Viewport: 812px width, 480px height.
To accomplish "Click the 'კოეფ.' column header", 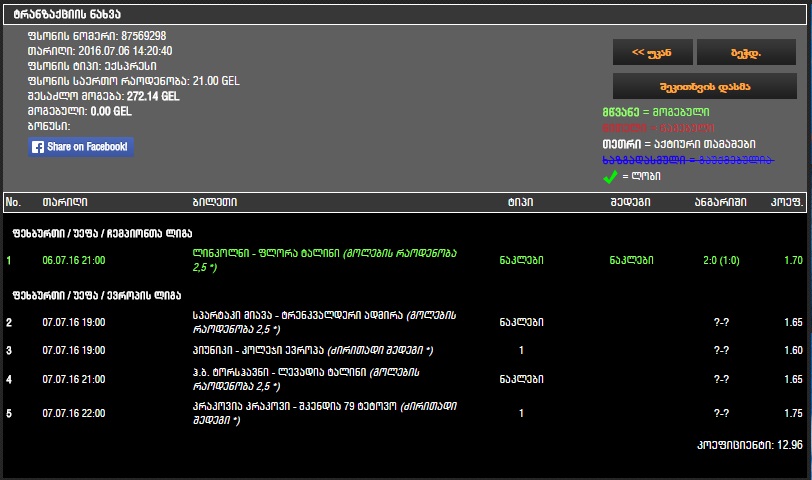I will 787,202.
